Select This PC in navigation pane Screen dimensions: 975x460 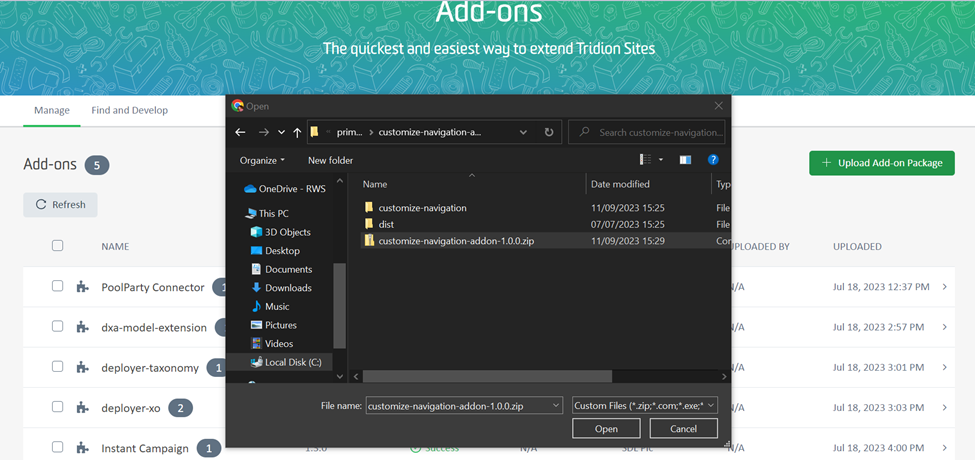[267, 213]
